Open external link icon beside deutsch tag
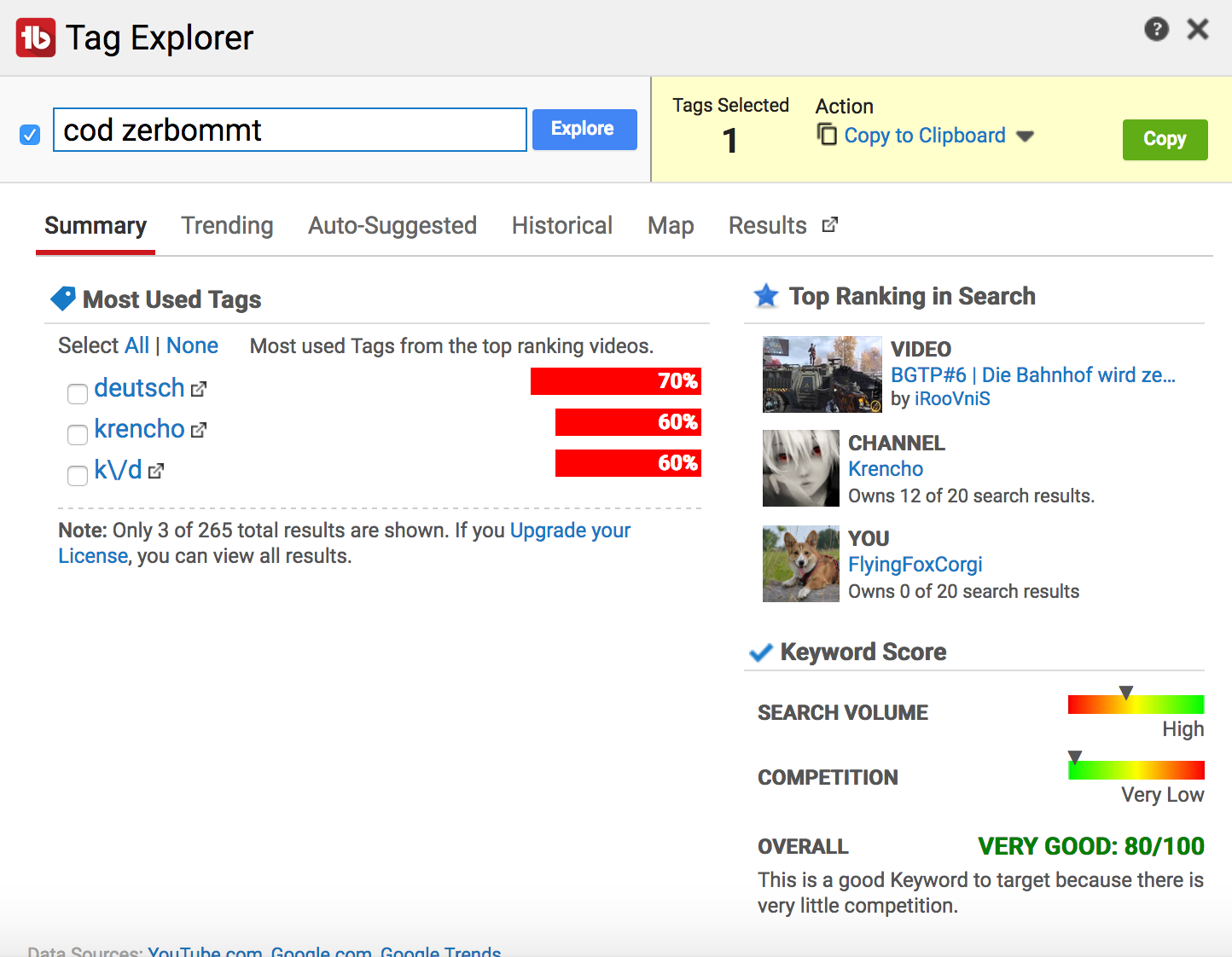1232x957 pixels. (x=199, y=390)
